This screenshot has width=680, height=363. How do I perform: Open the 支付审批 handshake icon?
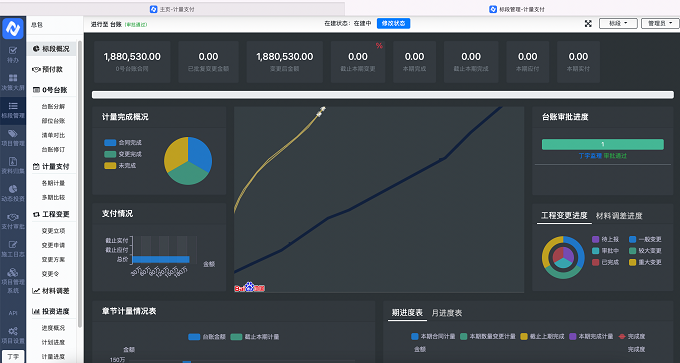coord(13,217)
